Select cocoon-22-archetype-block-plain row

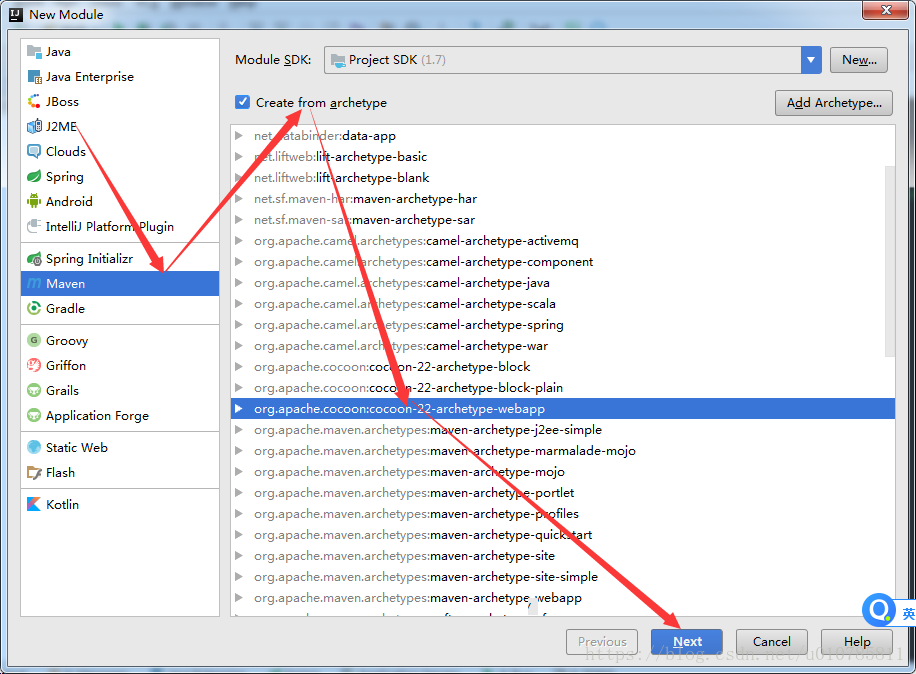pos(563,387)
